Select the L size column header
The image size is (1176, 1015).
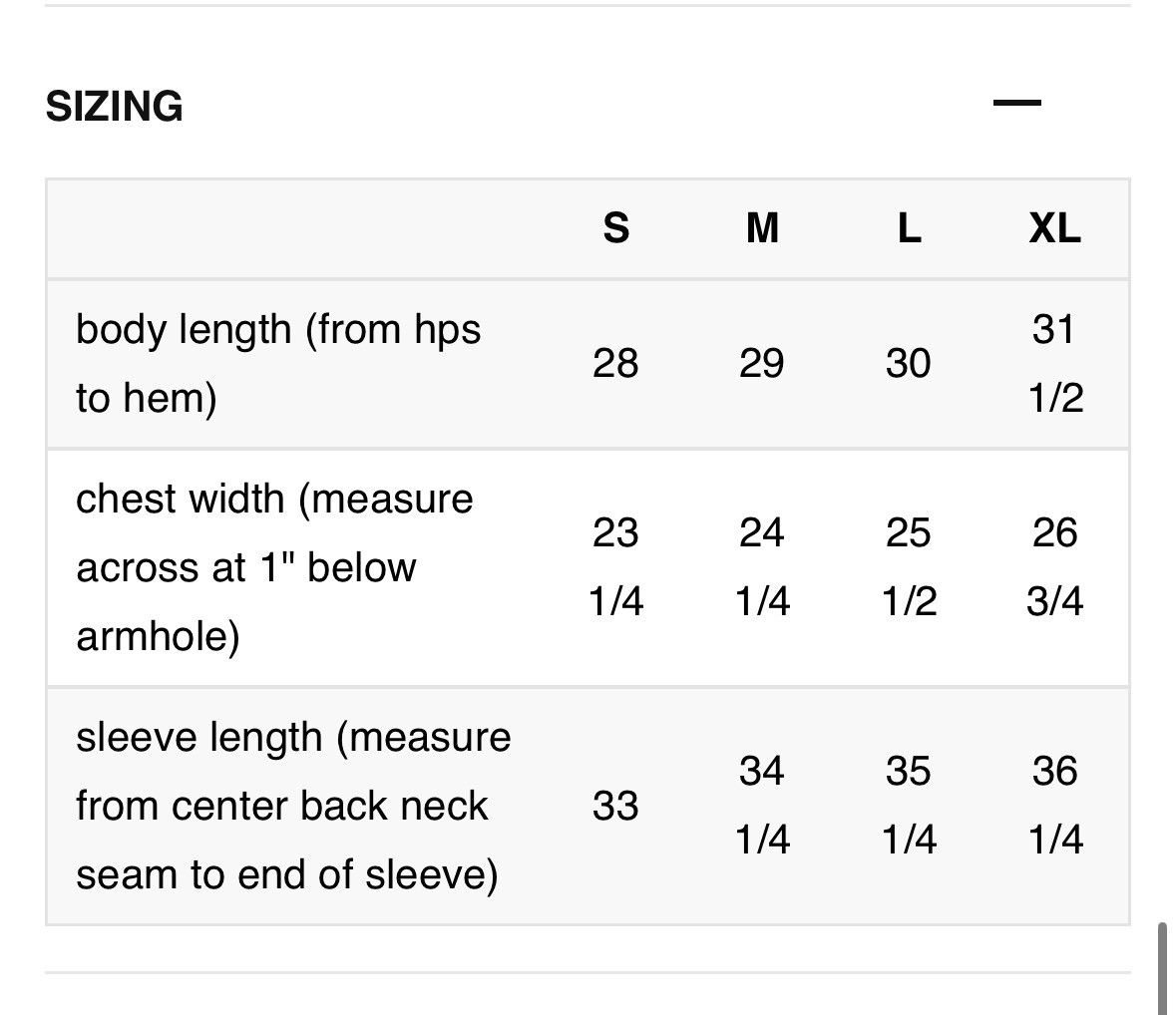pos(909,228)
